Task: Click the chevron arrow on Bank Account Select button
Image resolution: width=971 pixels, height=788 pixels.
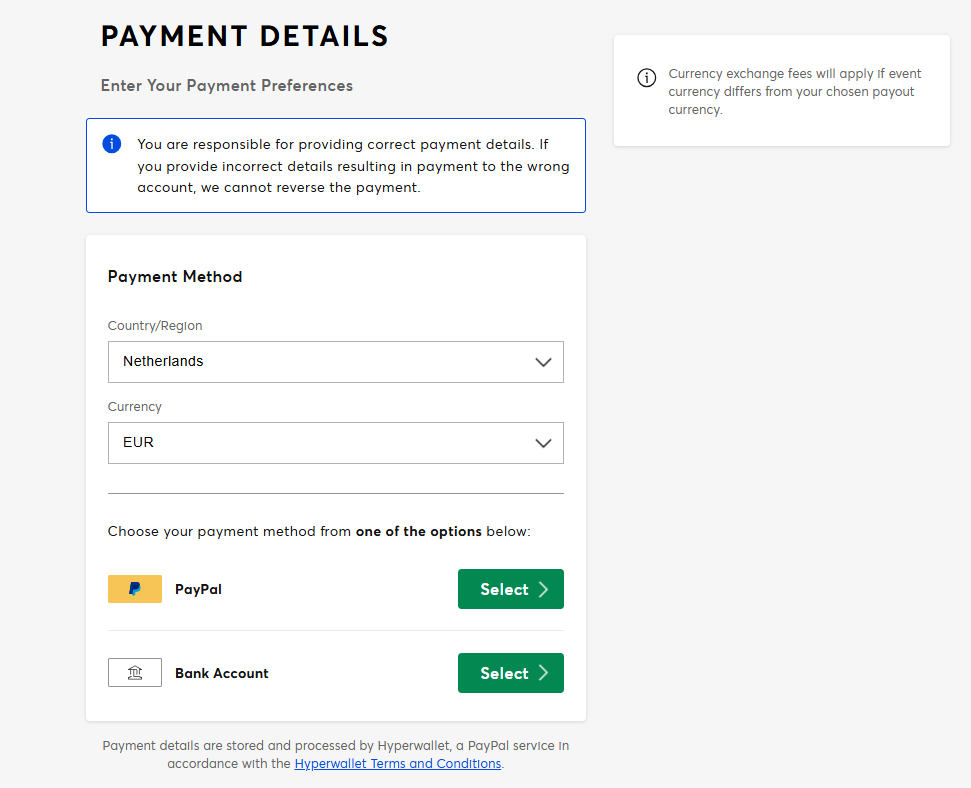Action: click(x=544, y=673)
